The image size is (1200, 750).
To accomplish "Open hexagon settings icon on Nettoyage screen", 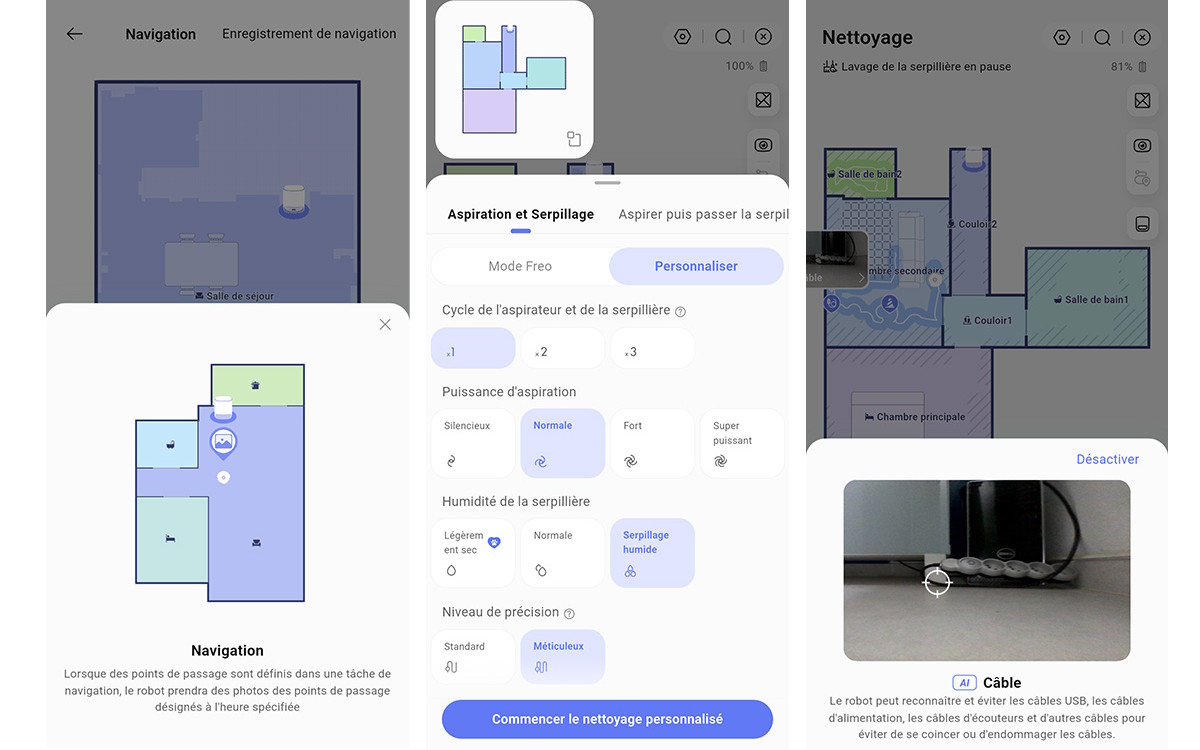I will 1062,38.
